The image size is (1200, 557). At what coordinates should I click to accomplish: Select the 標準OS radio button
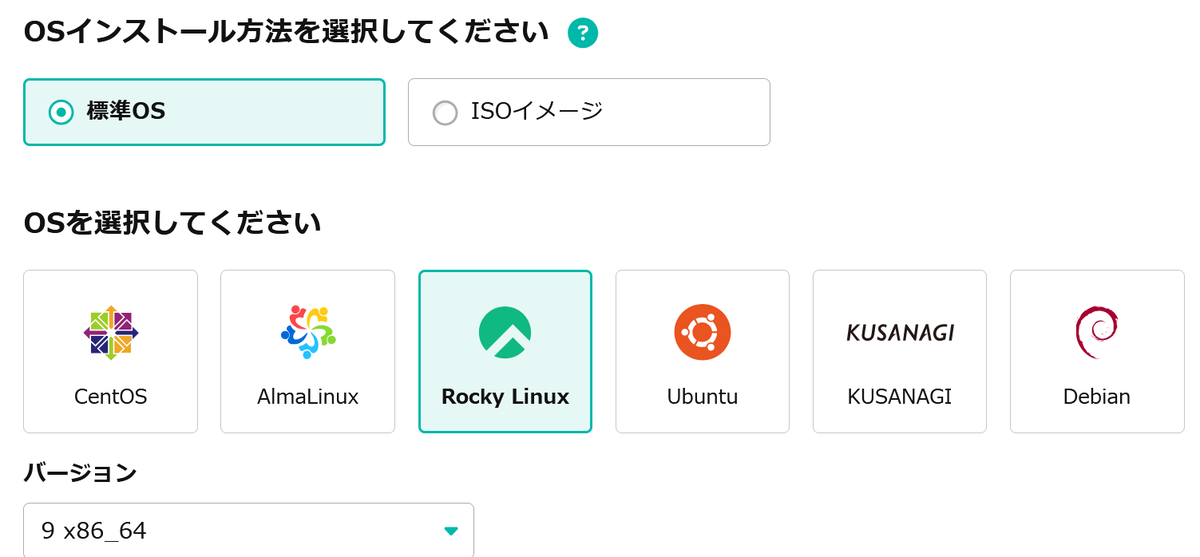[x=61, y=112]
